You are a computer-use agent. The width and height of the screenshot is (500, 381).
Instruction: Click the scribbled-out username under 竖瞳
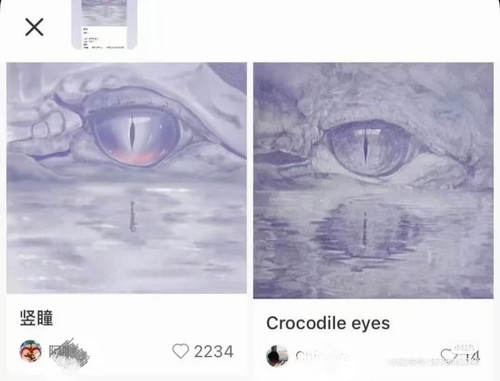point(69,352)
